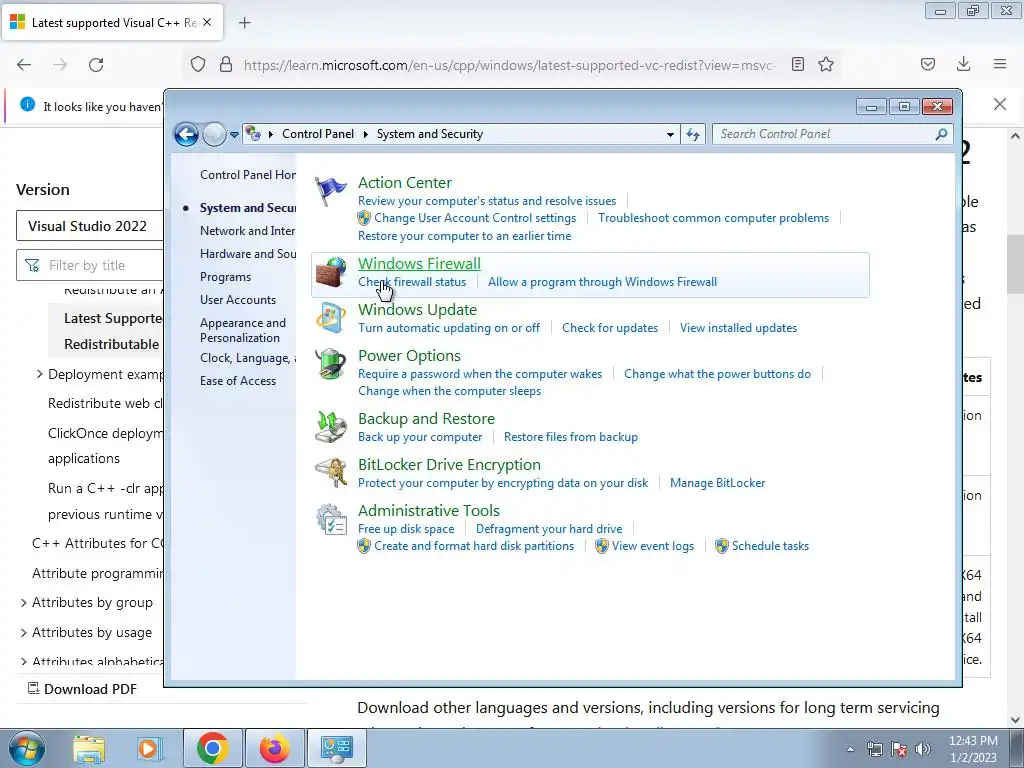Click Check for updates link
This screenshot has height=768, width=1024.
(x=610, y=328)
